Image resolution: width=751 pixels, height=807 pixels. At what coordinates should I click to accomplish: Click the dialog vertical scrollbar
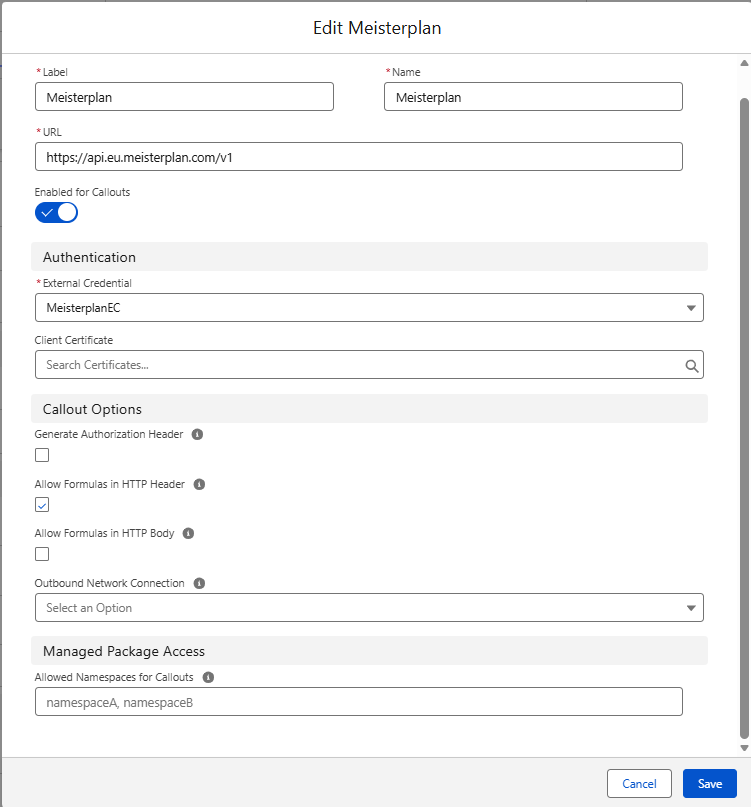click(x=744, y=418)
